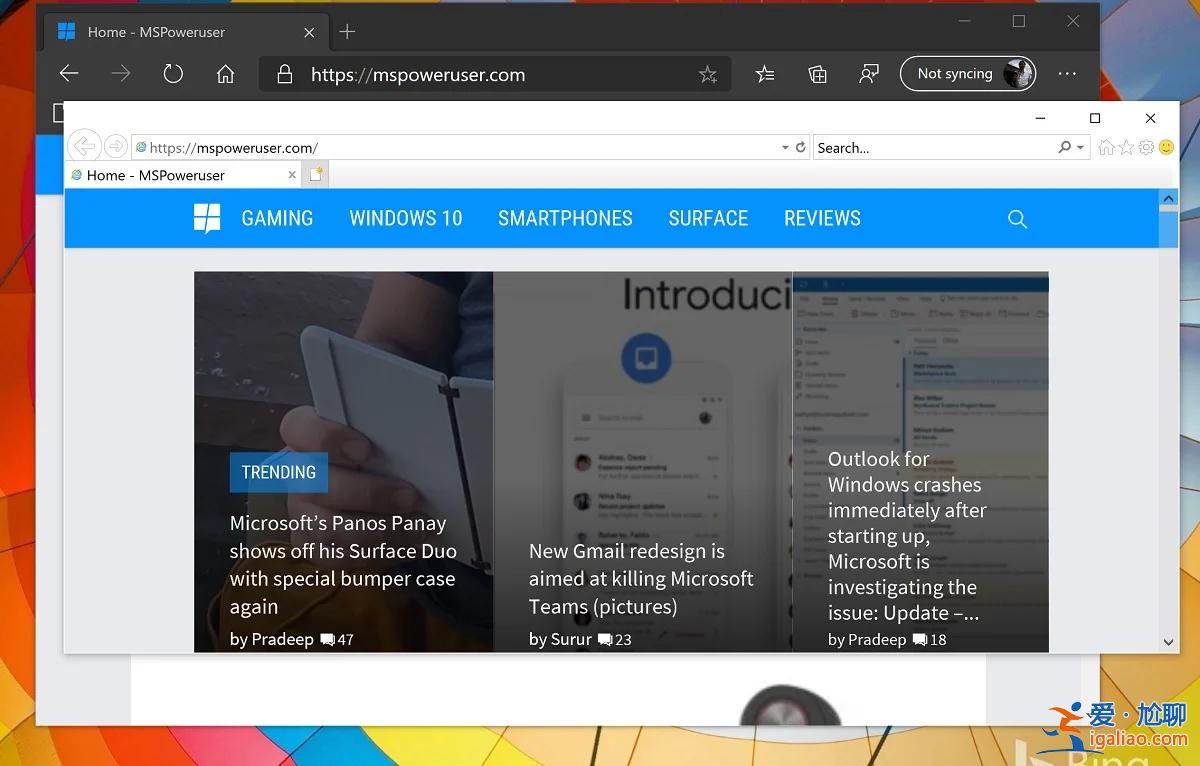
Task: Open Internet Explorer Settings via gear icon
Action: [1146, 147]
